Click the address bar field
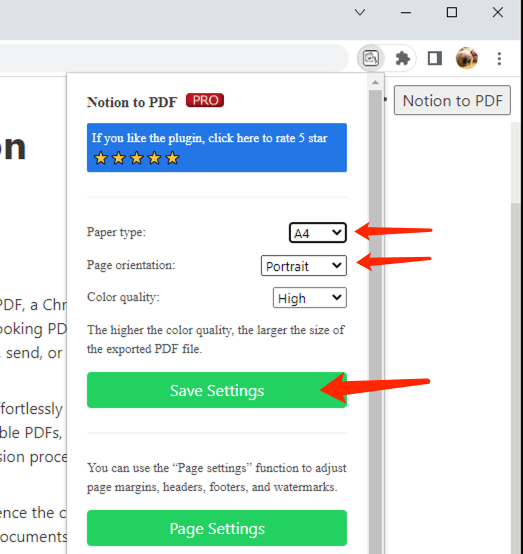Image resolution: width=523 pixels, height=554 pixels. [x=173, y=58]
